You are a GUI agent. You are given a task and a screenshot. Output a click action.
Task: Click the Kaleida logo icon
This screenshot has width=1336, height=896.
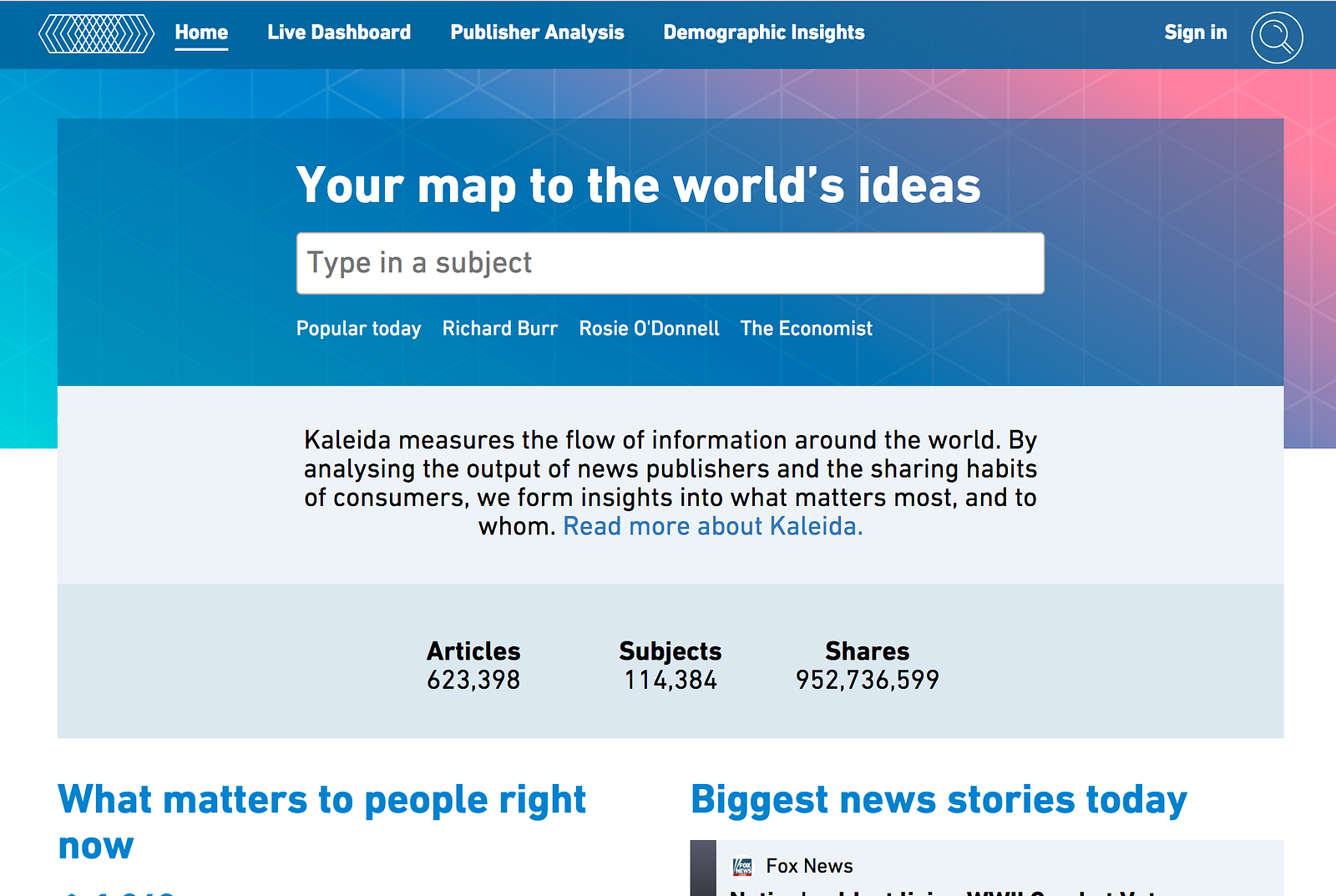coord(97,33)
